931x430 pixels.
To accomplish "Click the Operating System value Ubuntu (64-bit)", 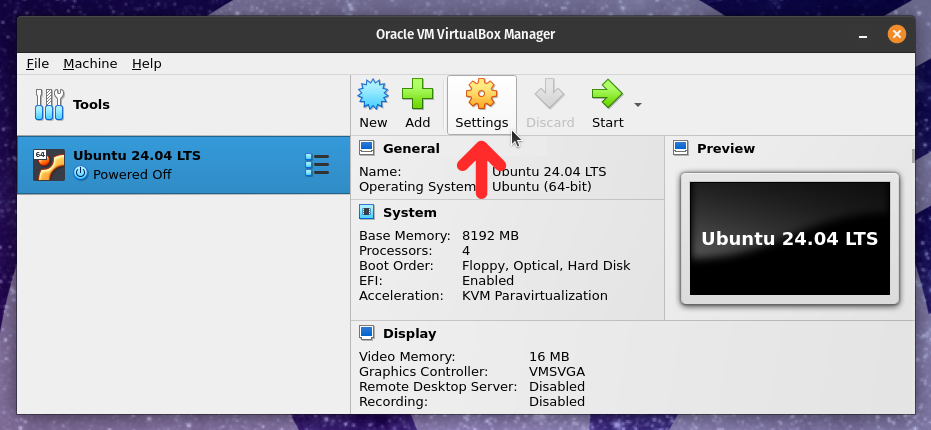I will 542,186.
